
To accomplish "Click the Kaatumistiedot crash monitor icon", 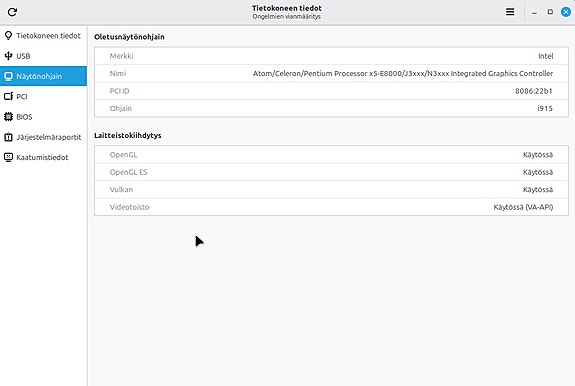I will click(8, 157).
